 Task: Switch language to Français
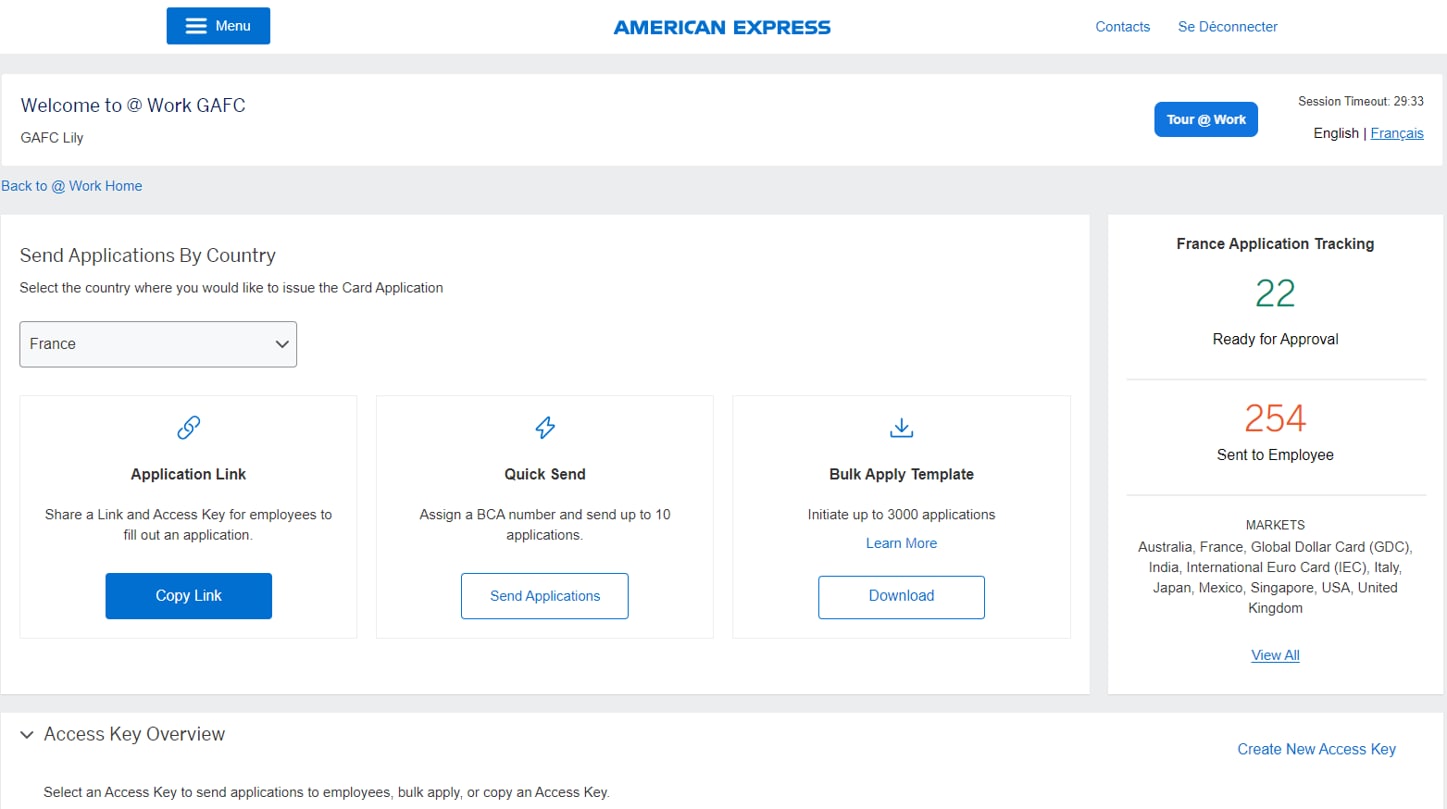point(1396,133)
